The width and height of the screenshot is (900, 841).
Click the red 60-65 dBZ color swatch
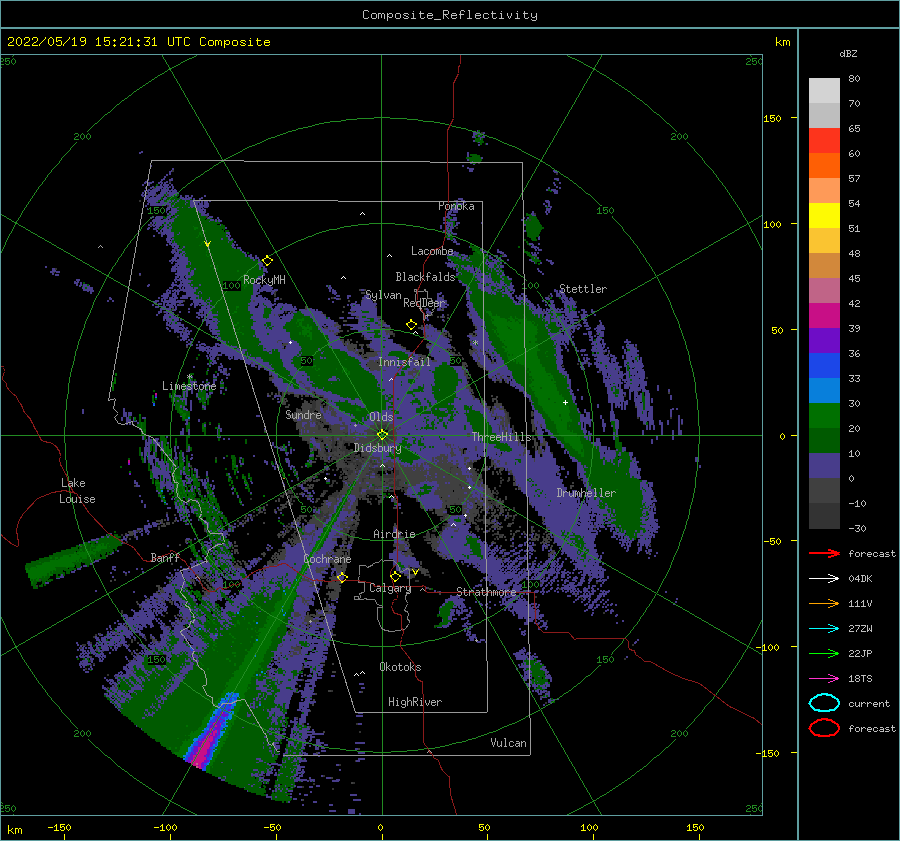(x=824, y=141)
